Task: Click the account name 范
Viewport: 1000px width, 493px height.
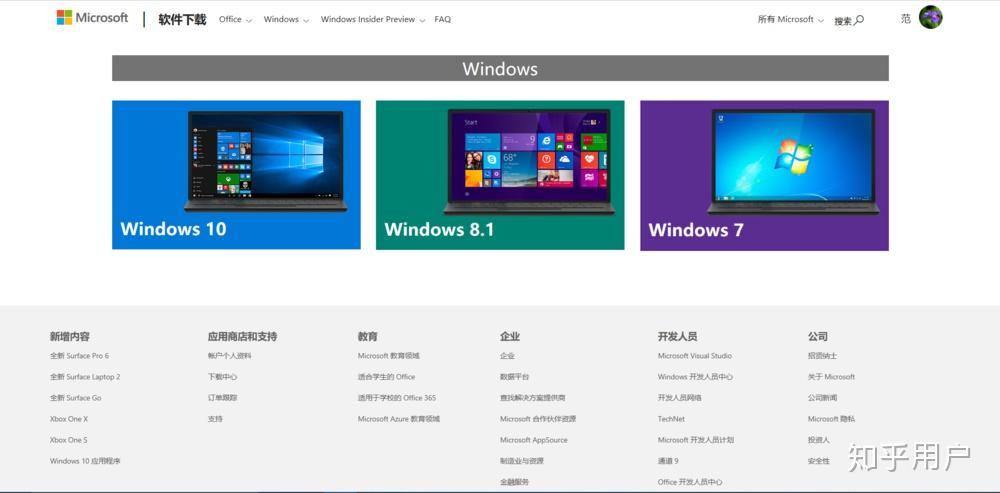Action: click(906, 19)
